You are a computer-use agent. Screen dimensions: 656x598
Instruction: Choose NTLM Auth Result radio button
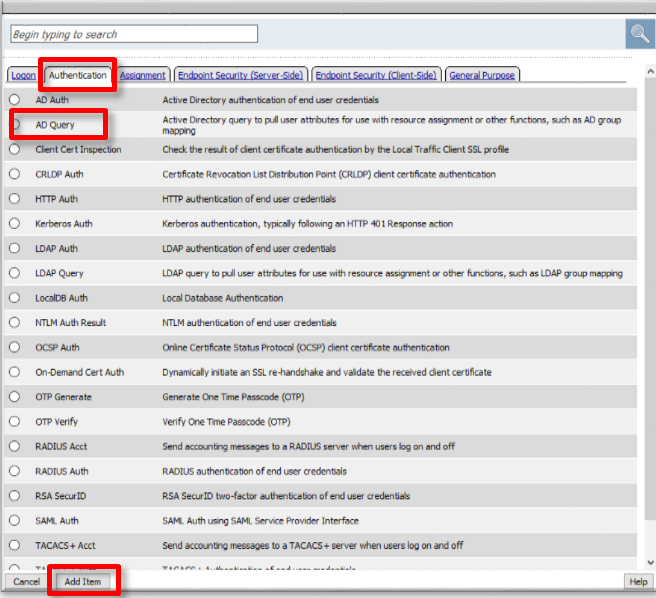(15, 322)
